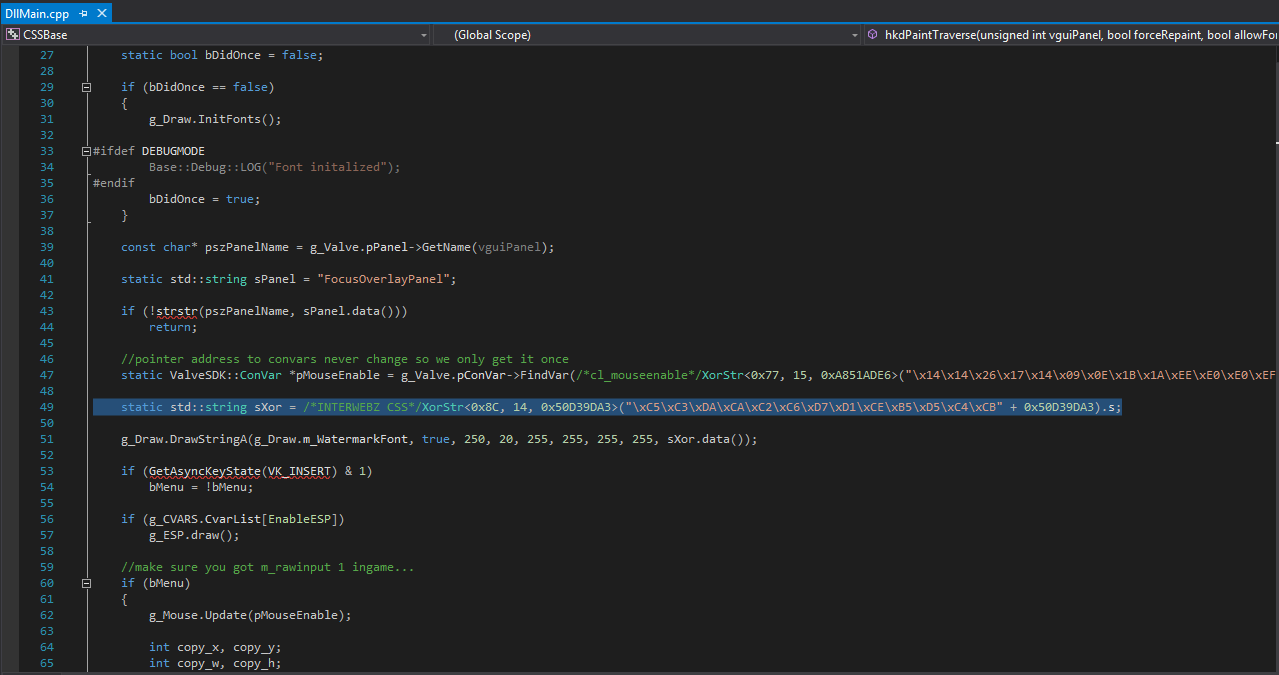Click the m_rawinput comment on line 59

pyautogui.click(x=268, y=567)
